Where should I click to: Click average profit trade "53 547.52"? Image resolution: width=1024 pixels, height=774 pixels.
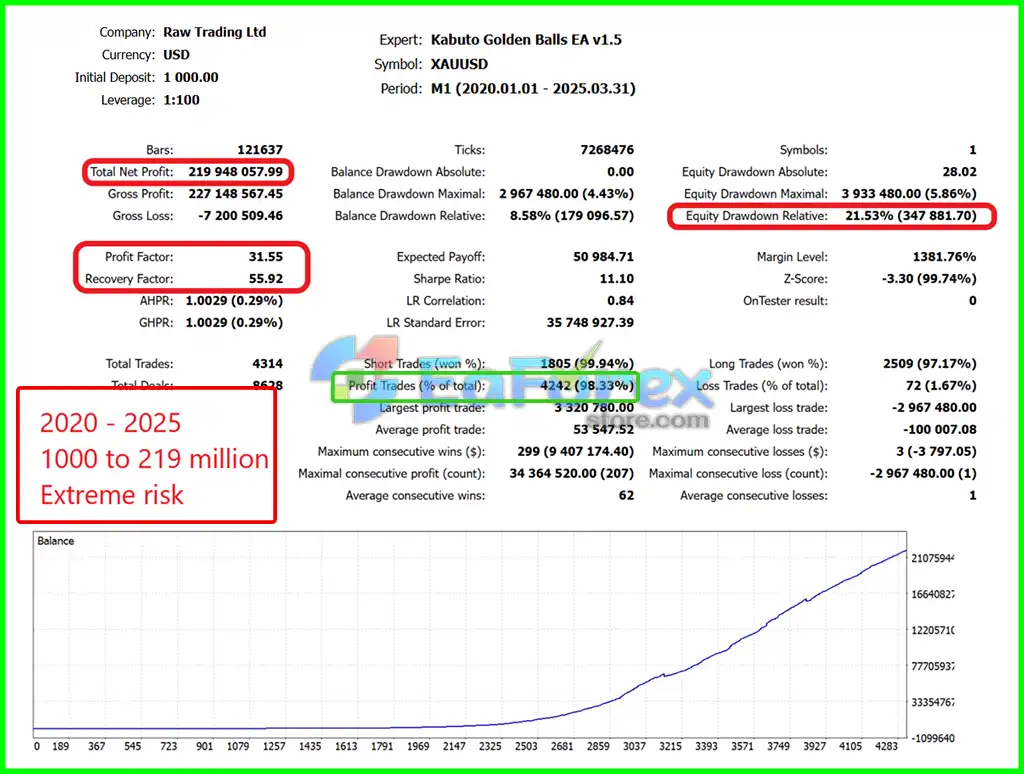603,430
